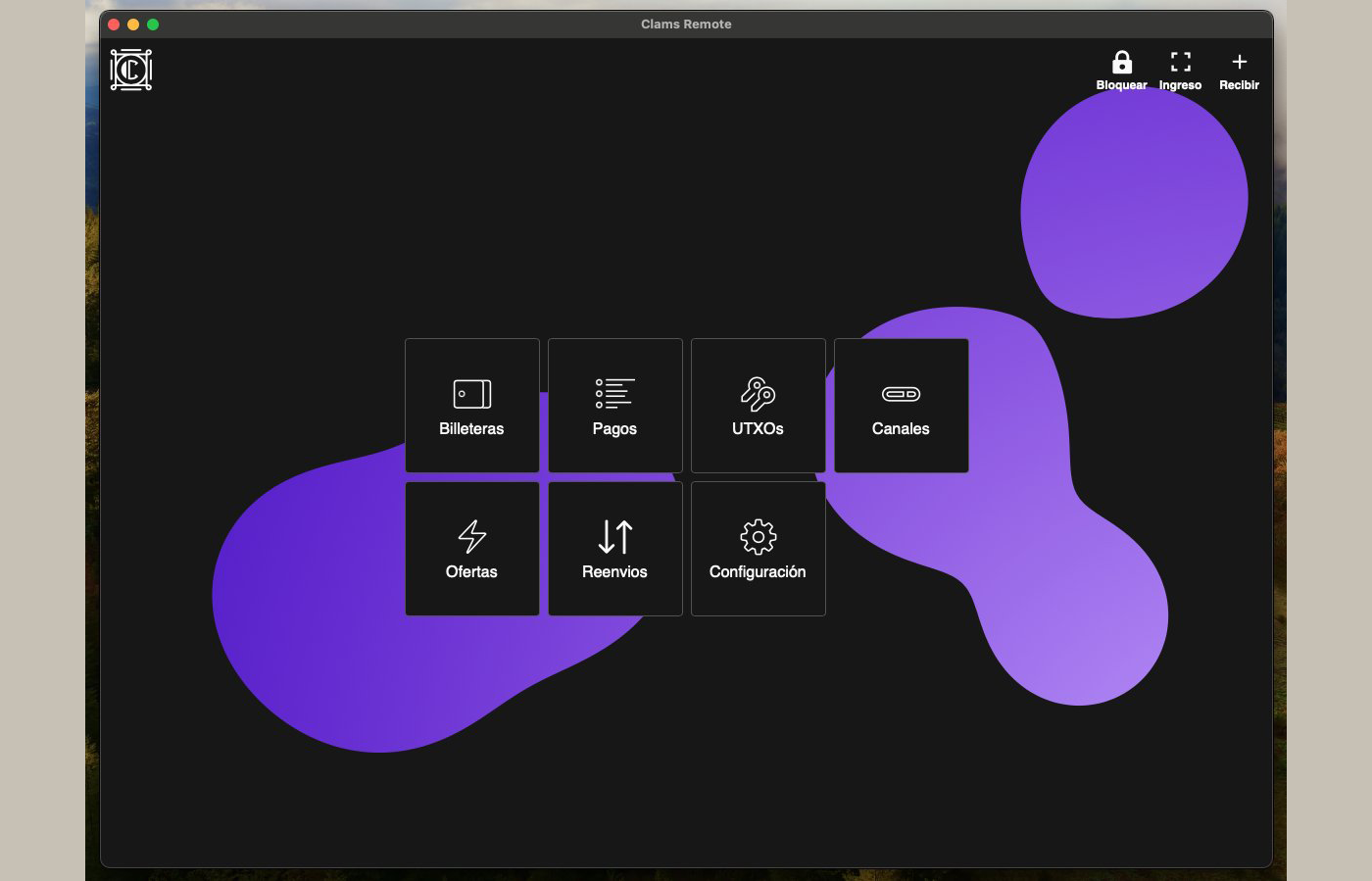
Task: Open Configuración using the gear icon
Action: [x=758, y=537]
